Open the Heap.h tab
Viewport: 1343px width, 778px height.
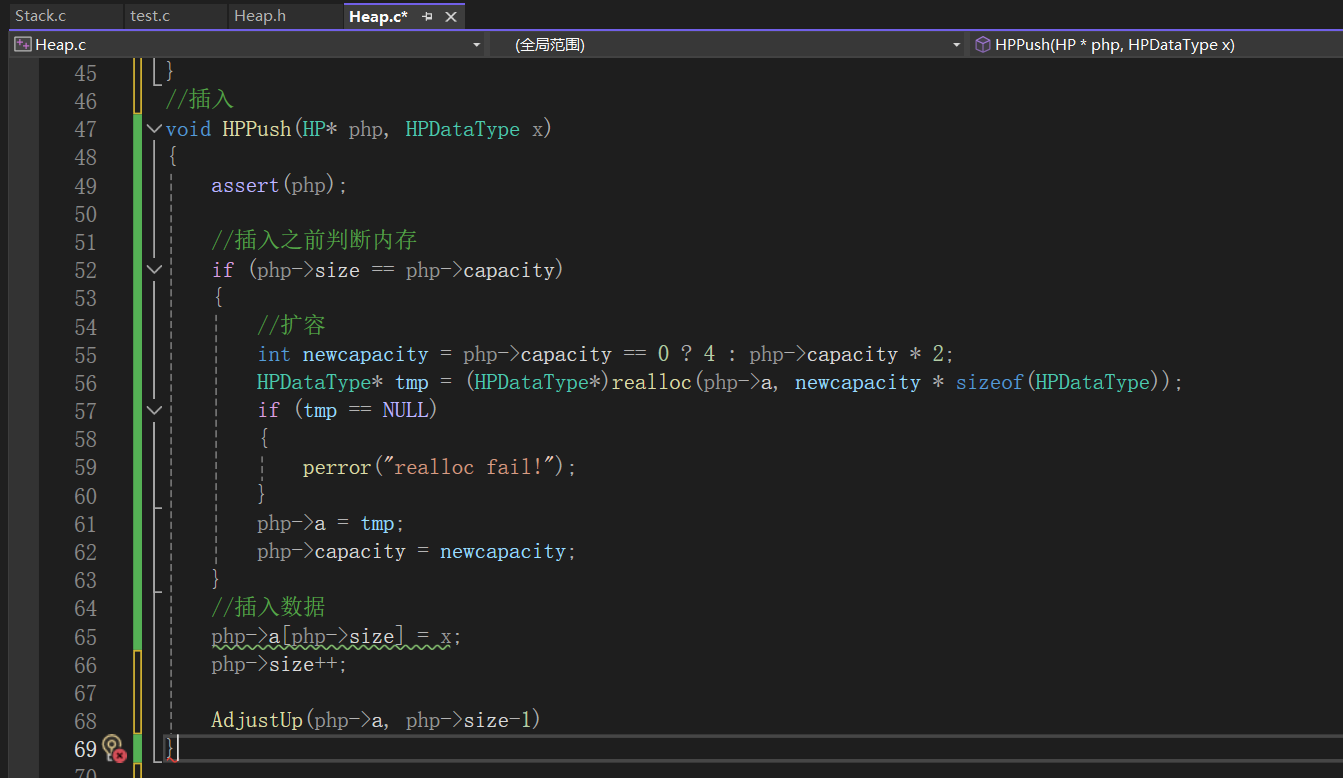coord(260,16)
